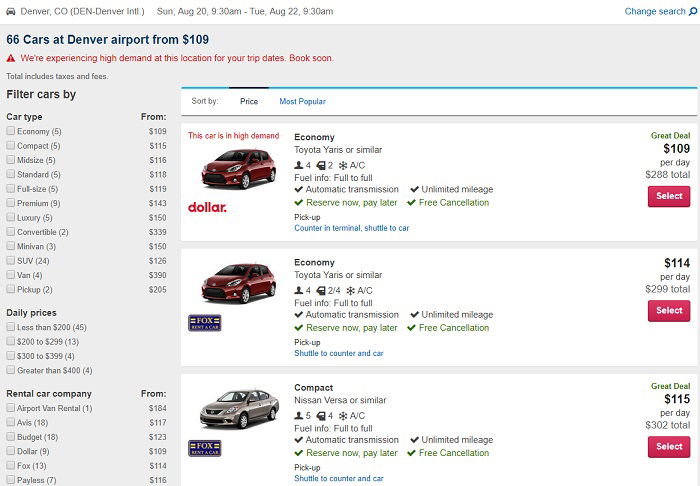Open the red Toyota Yaris thumbnail from Dollar
The height and width of the screenshot is (486, 700).
tap(238, 169)
